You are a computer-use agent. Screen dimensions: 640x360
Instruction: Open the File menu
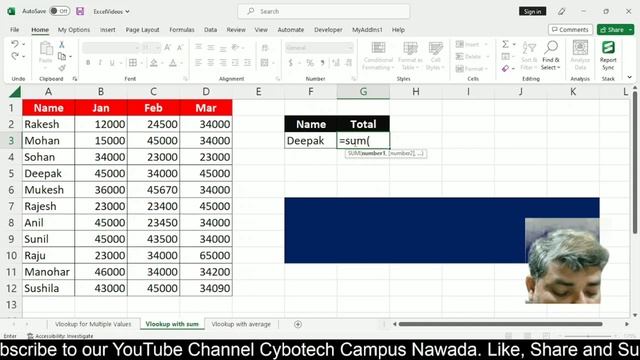pos(15,30)
